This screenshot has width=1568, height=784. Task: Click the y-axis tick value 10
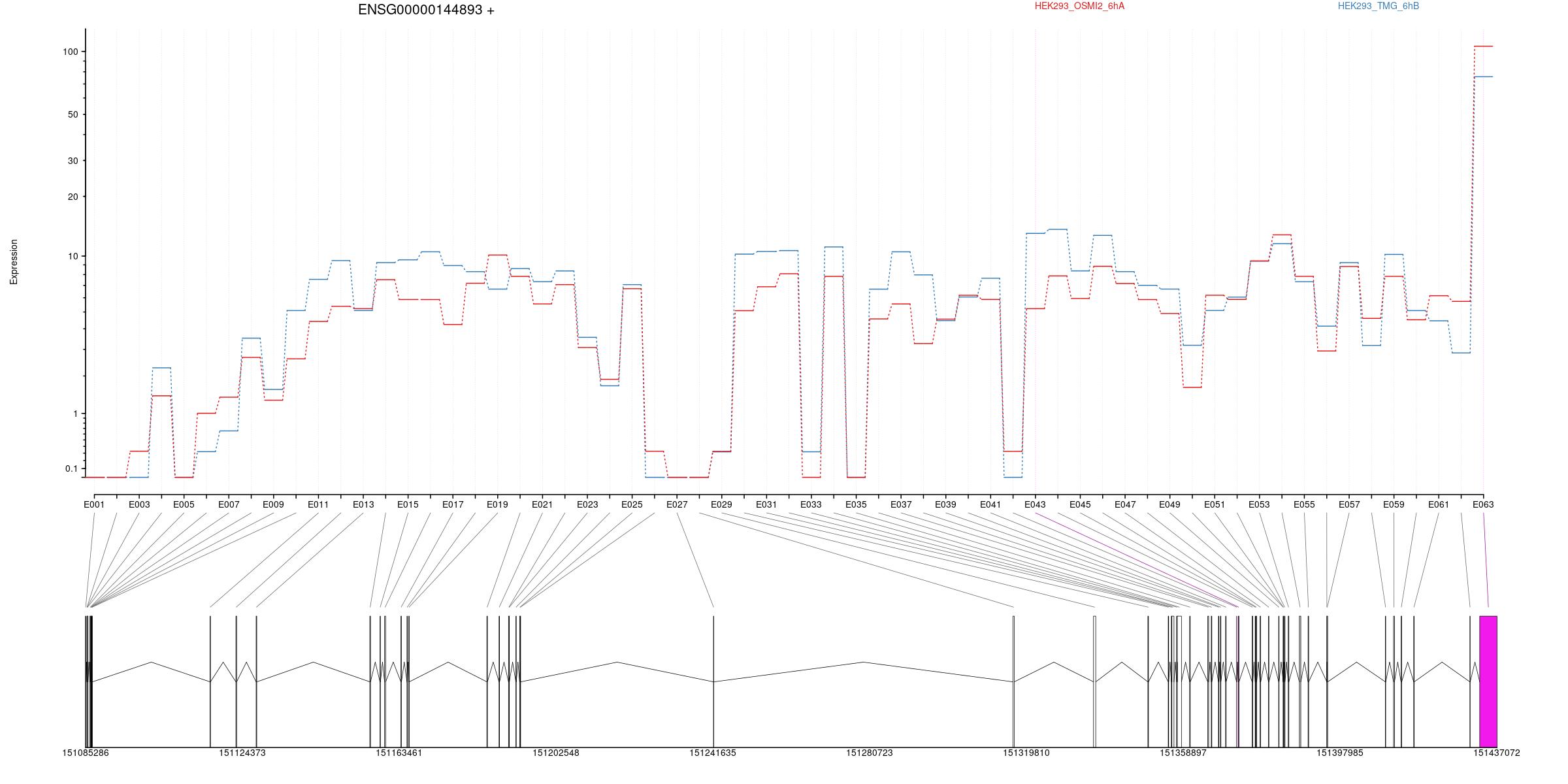(73, 256)
